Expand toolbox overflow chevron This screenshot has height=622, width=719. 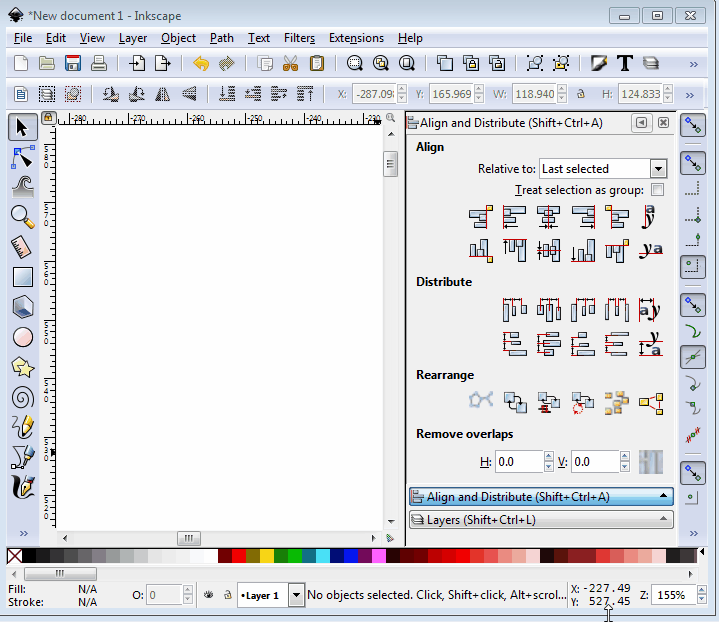pos(24,533)
